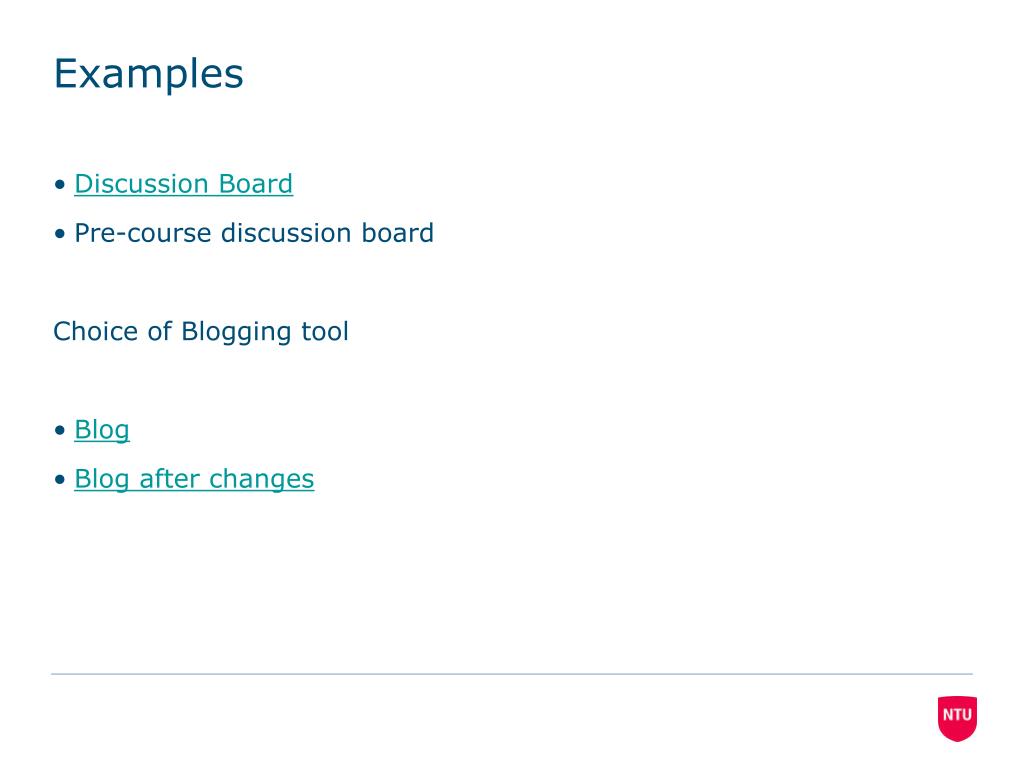Select the Examples slide title
The image size is (1024, 768).
[148, 74]
